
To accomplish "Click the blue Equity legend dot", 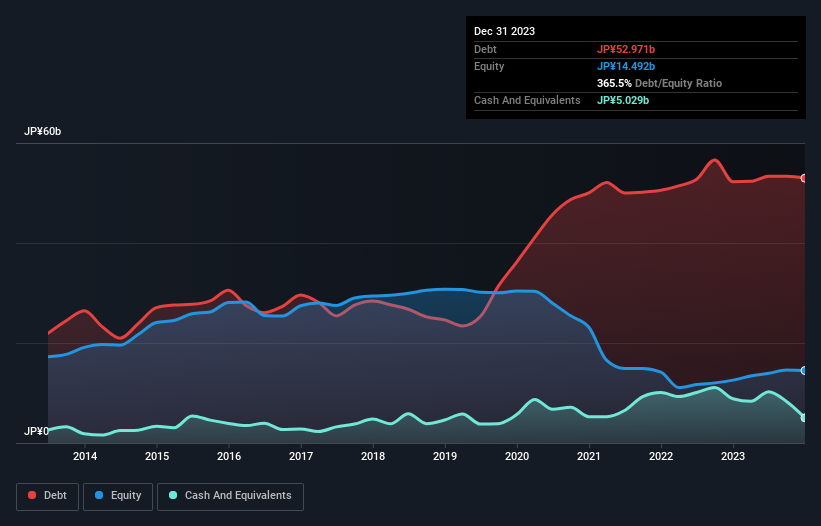I will 99,495.
